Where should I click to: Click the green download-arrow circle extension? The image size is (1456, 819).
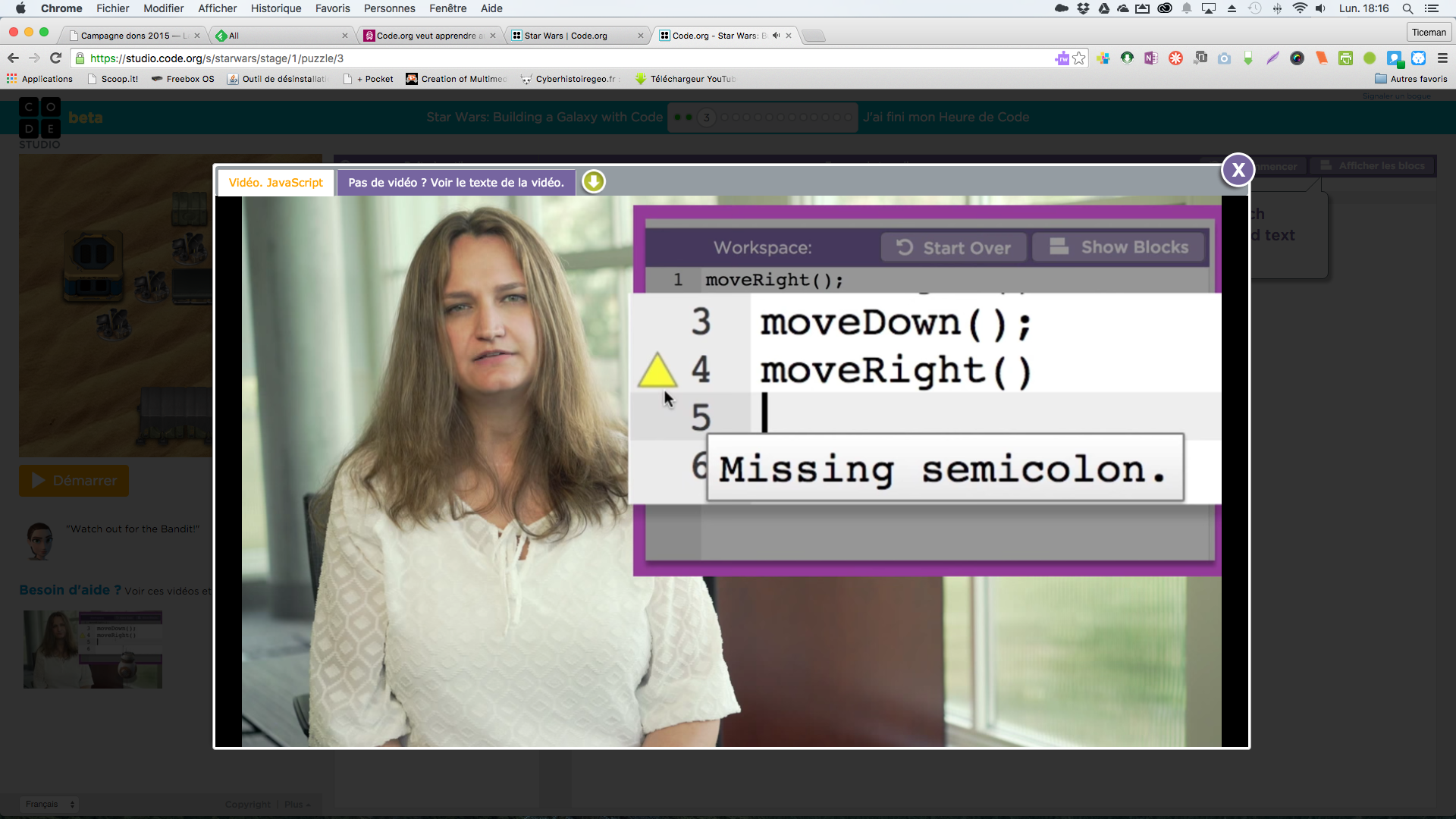(1127, 58)
